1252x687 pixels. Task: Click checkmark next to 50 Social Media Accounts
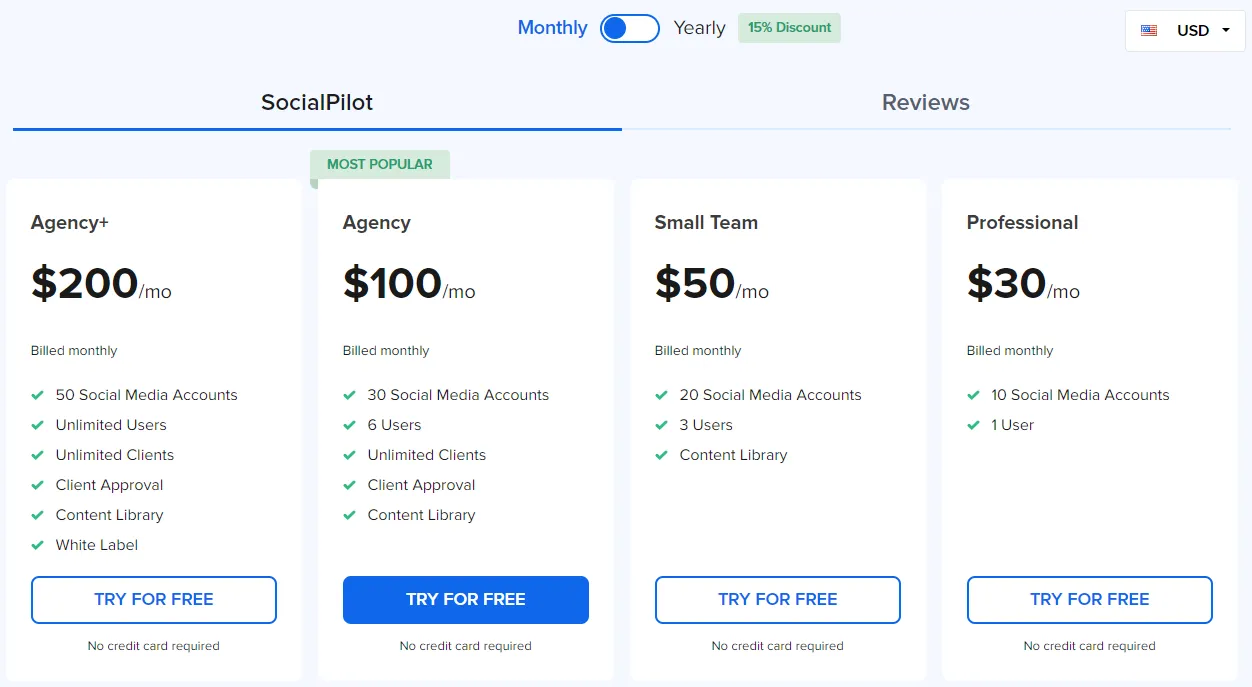(x=37, y=395)
